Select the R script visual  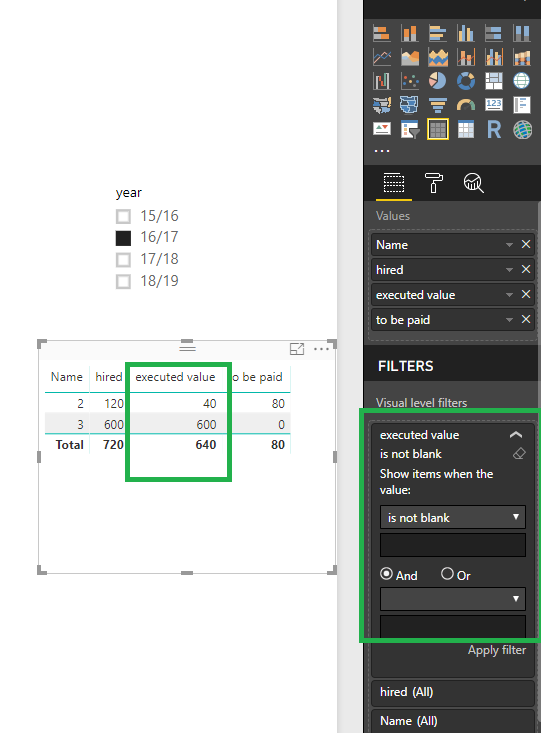pyautogui.click(x=494, y=129)
